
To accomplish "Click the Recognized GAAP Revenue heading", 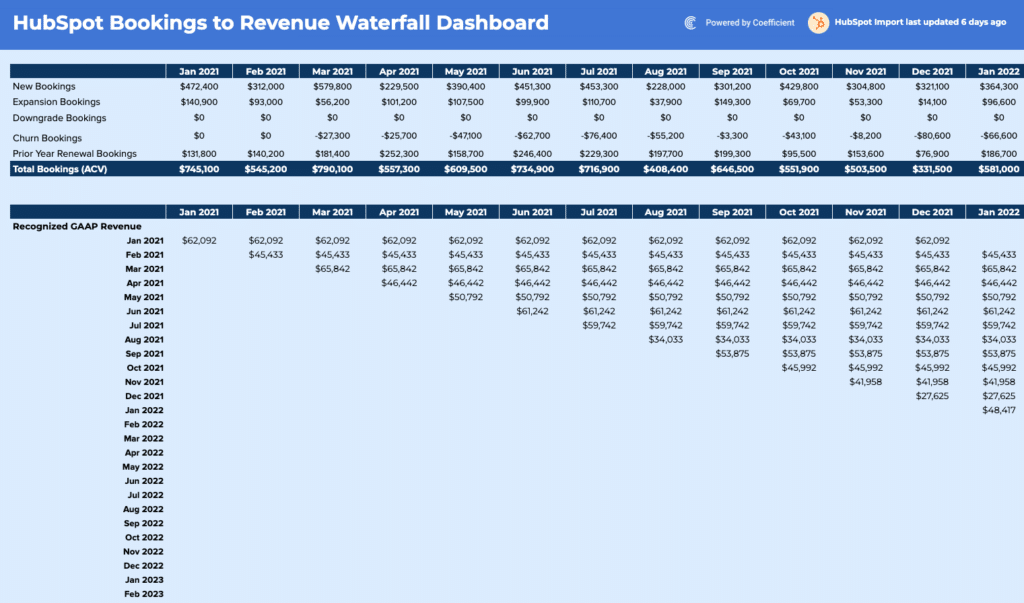I will pos(77,226).
